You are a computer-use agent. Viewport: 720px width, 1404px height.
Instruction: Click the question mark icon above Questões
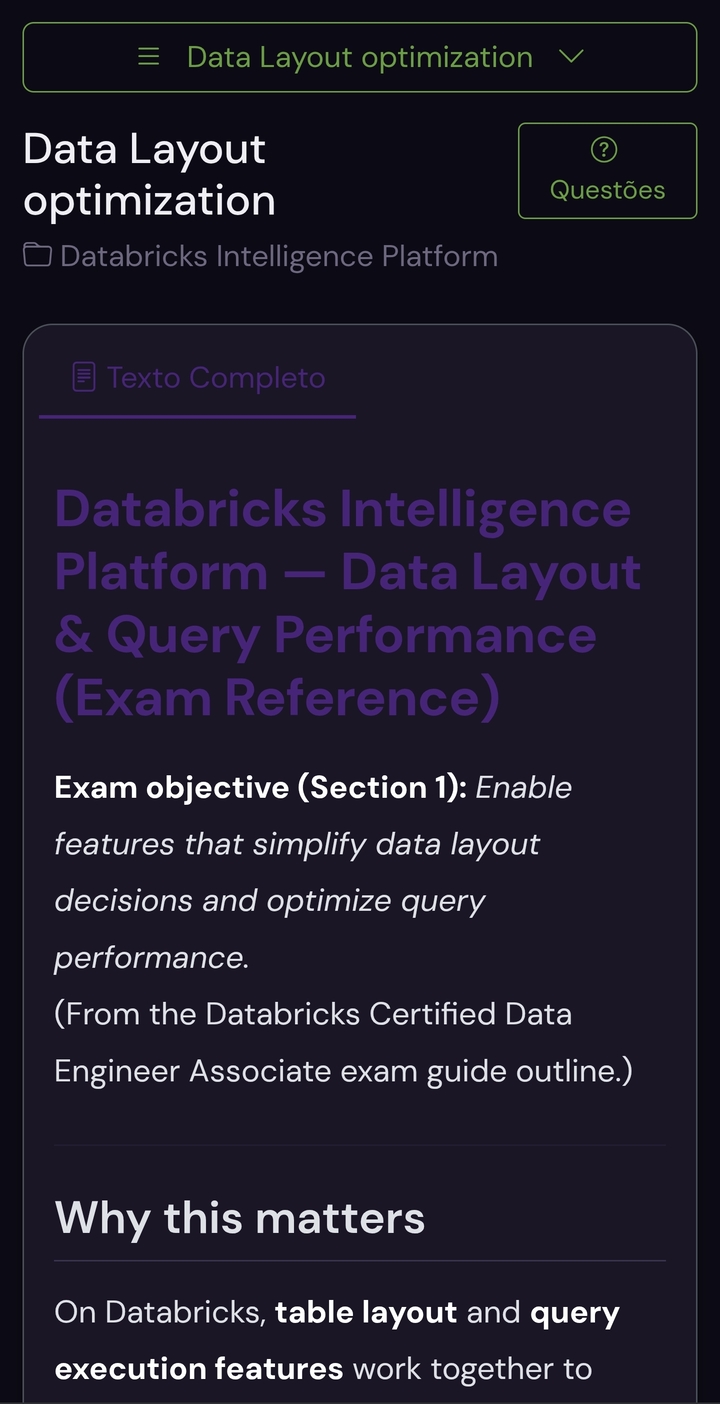click(x=604, y=150)
